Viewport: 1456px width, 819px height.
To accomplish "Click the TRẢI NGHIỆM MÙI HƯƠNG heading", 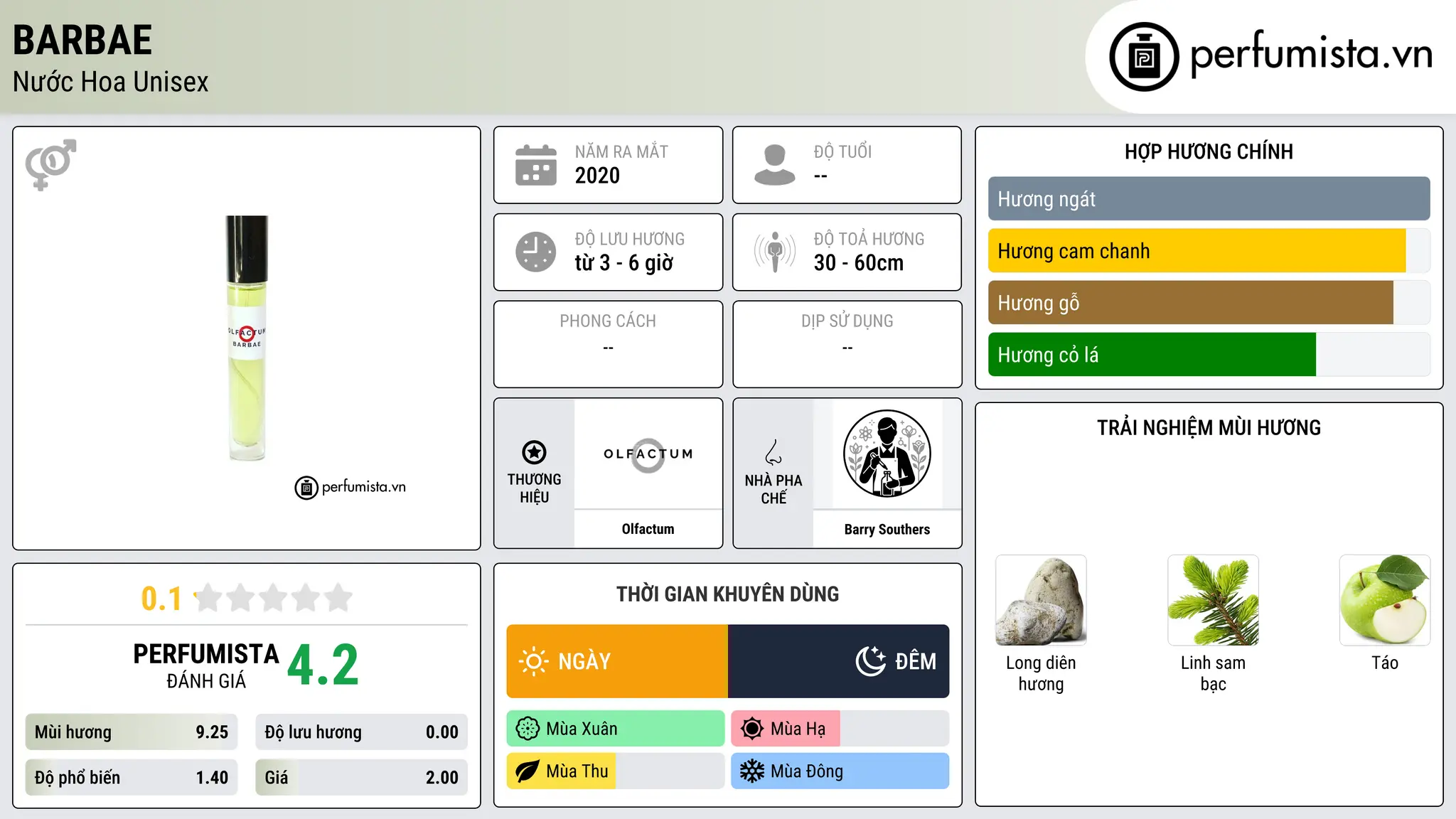I will tap(1209, 428).
